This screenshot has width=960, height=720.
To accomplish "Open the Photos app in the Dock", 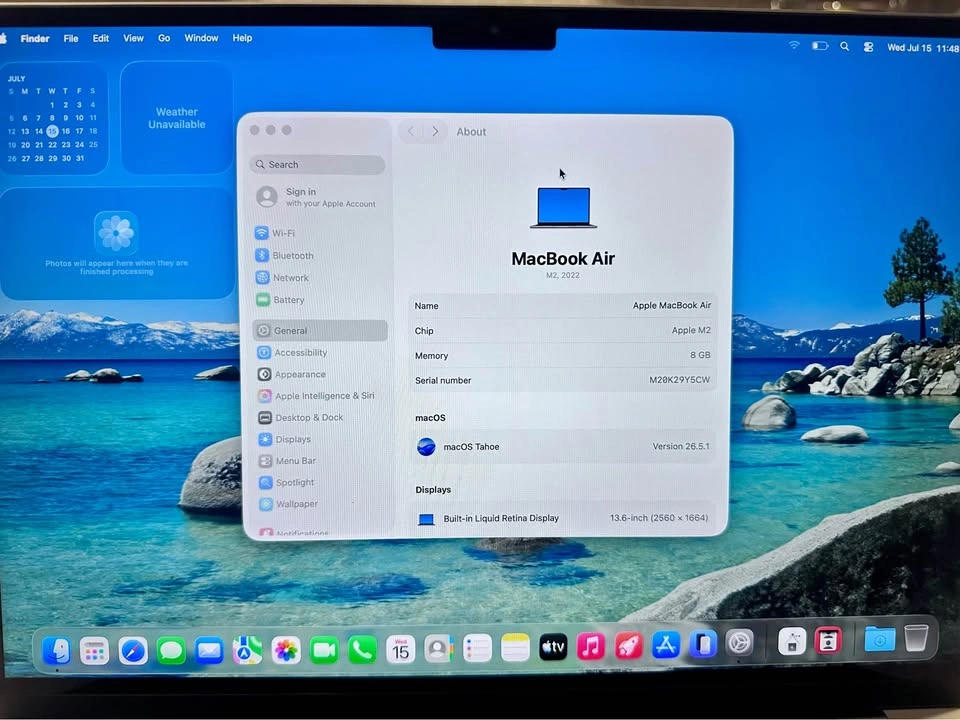I will tap(285, 650).
